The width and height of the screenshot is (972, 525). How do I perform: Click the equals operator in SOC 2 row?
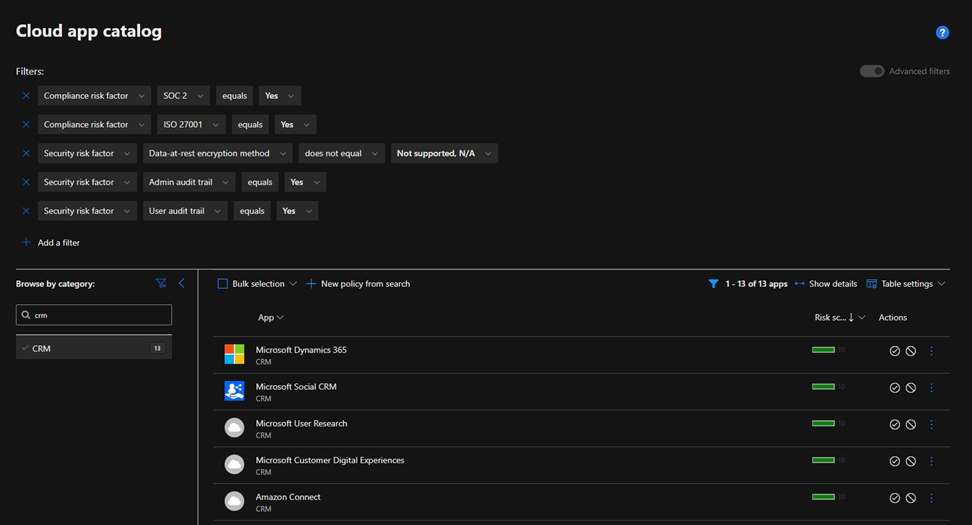[x=235, y=95]
